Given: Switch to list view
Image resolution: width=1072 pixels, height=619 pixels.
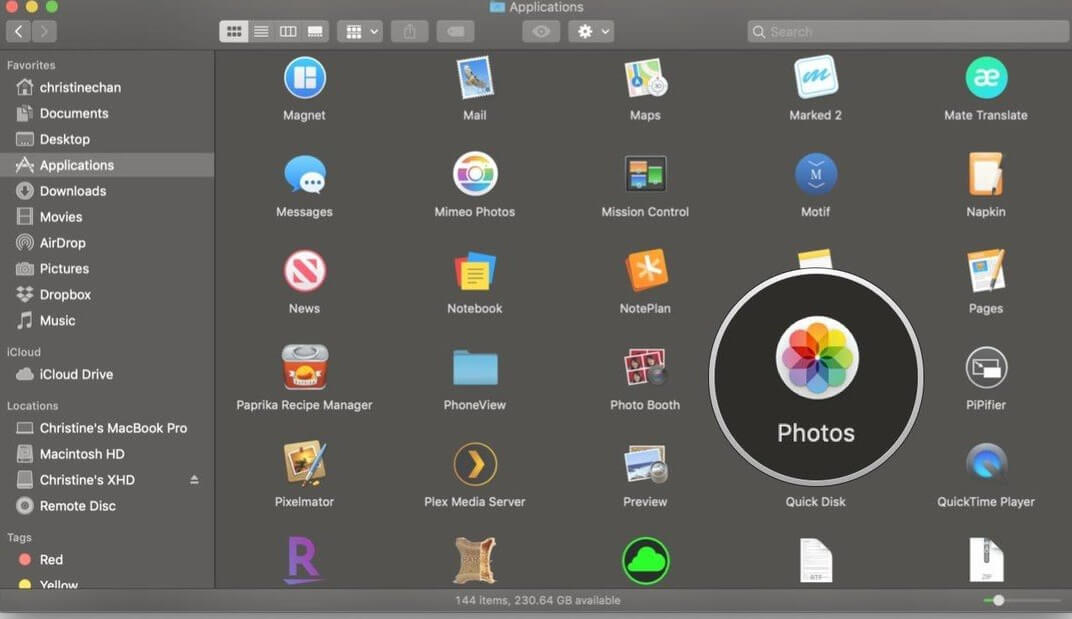Looking at the screenshot, I should 261,31.
